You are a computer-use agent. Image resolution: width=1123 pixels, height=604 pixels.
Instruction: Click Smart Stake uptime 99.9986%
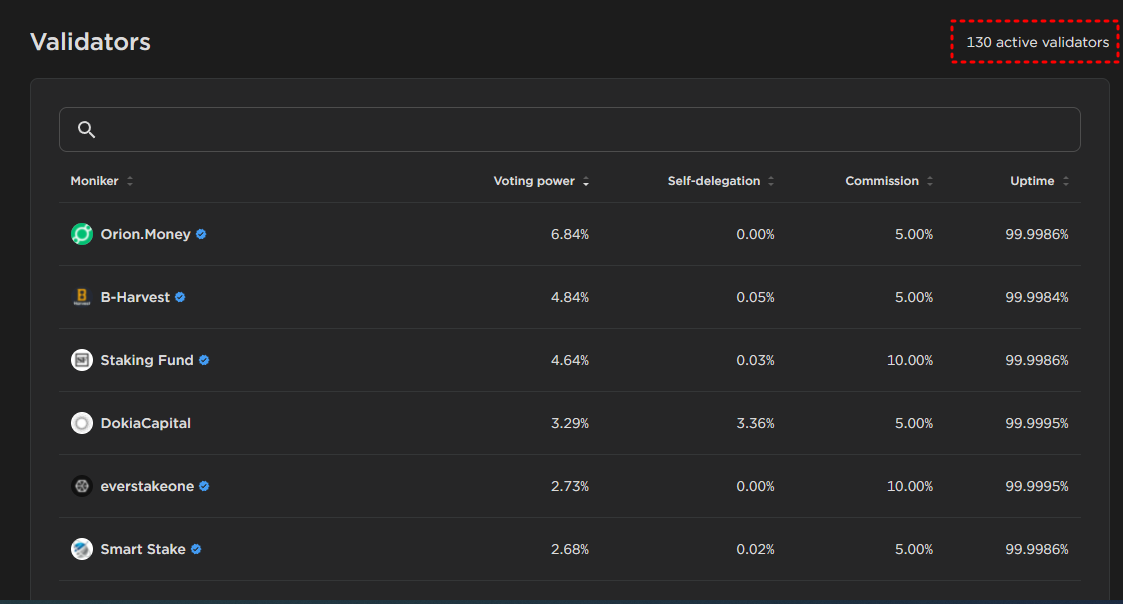1037,550
